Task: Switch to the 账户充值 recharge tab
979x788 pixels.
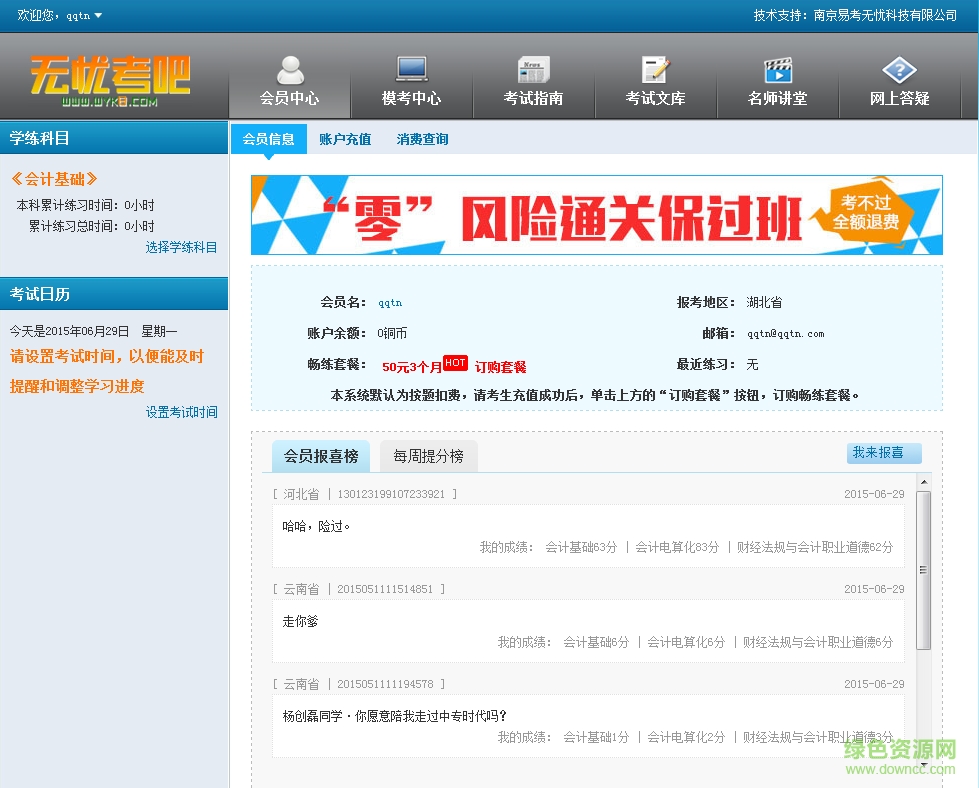Action: pyautogui.click(x=345, y=139)
